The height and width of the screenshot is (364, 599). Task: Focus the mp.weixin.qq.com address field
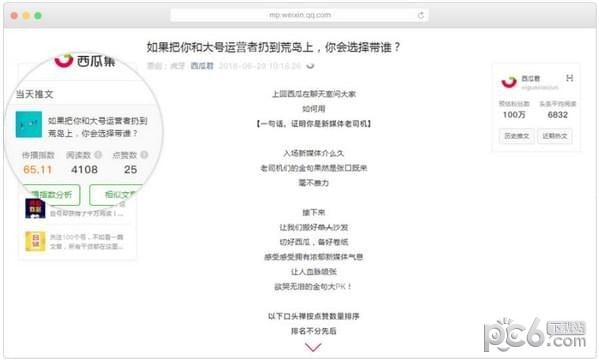(x=300, y=15)
